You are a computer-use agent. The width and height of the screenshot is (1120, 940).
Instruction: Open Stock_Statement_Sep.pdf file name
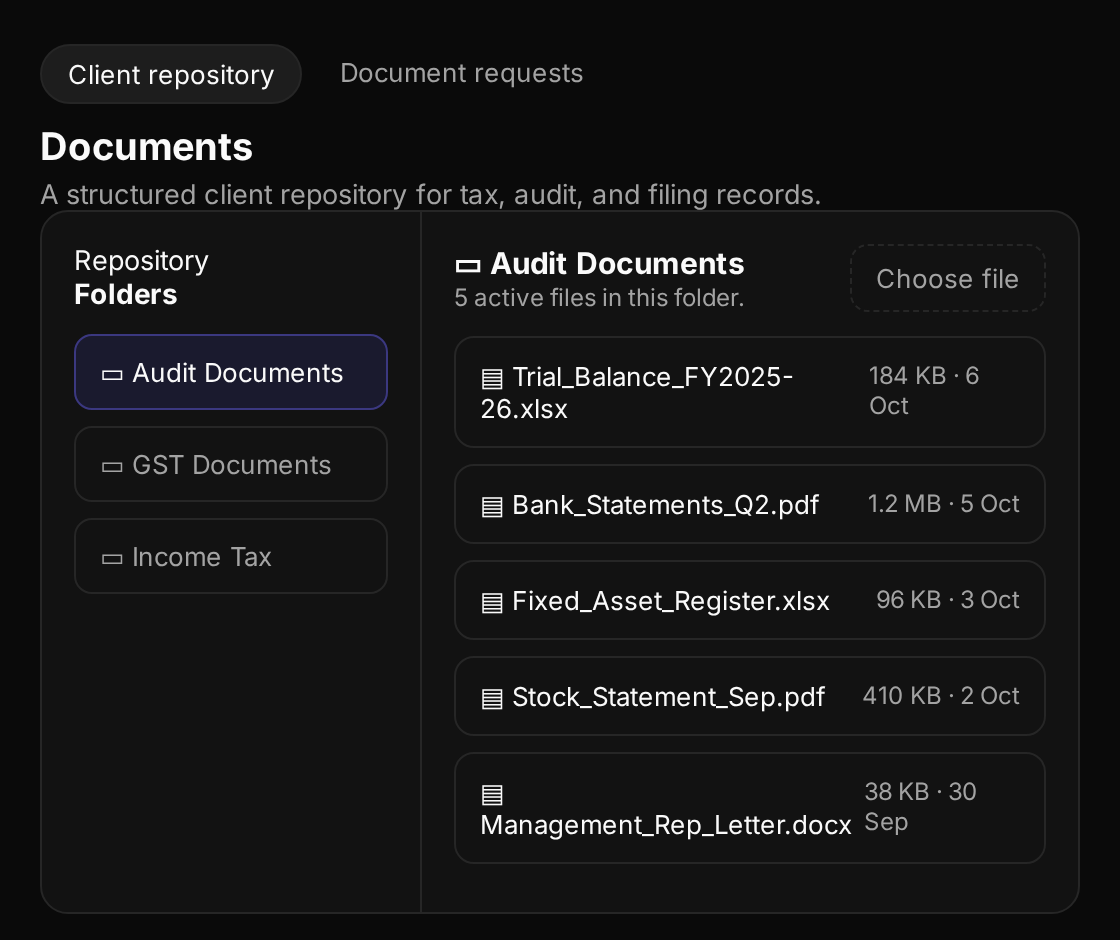669,696
